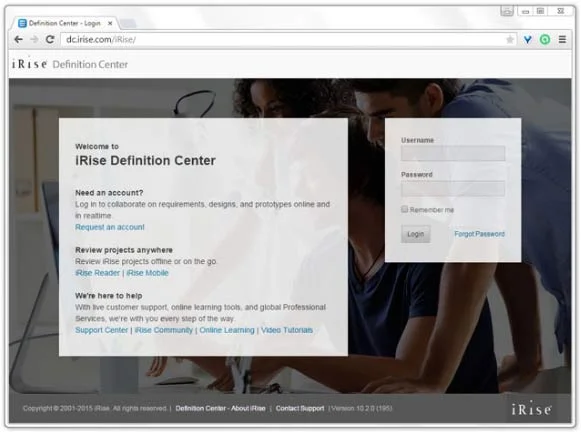This screenshot has height=432, width=581.
Task: Go to the Online Learning link
Action: point(227,330)
